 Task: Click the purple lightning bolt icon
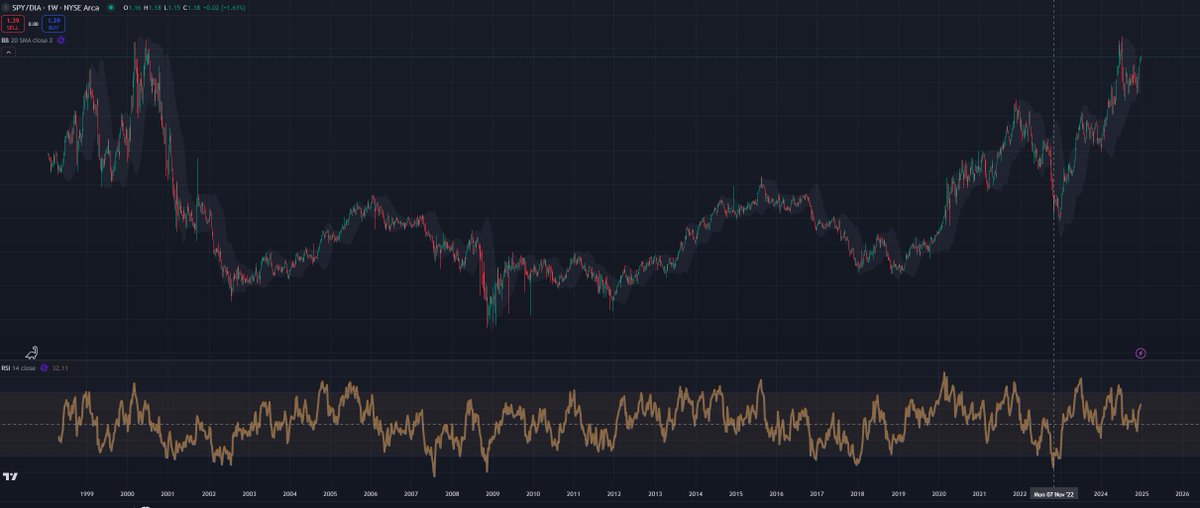[x=1141, y=352]
